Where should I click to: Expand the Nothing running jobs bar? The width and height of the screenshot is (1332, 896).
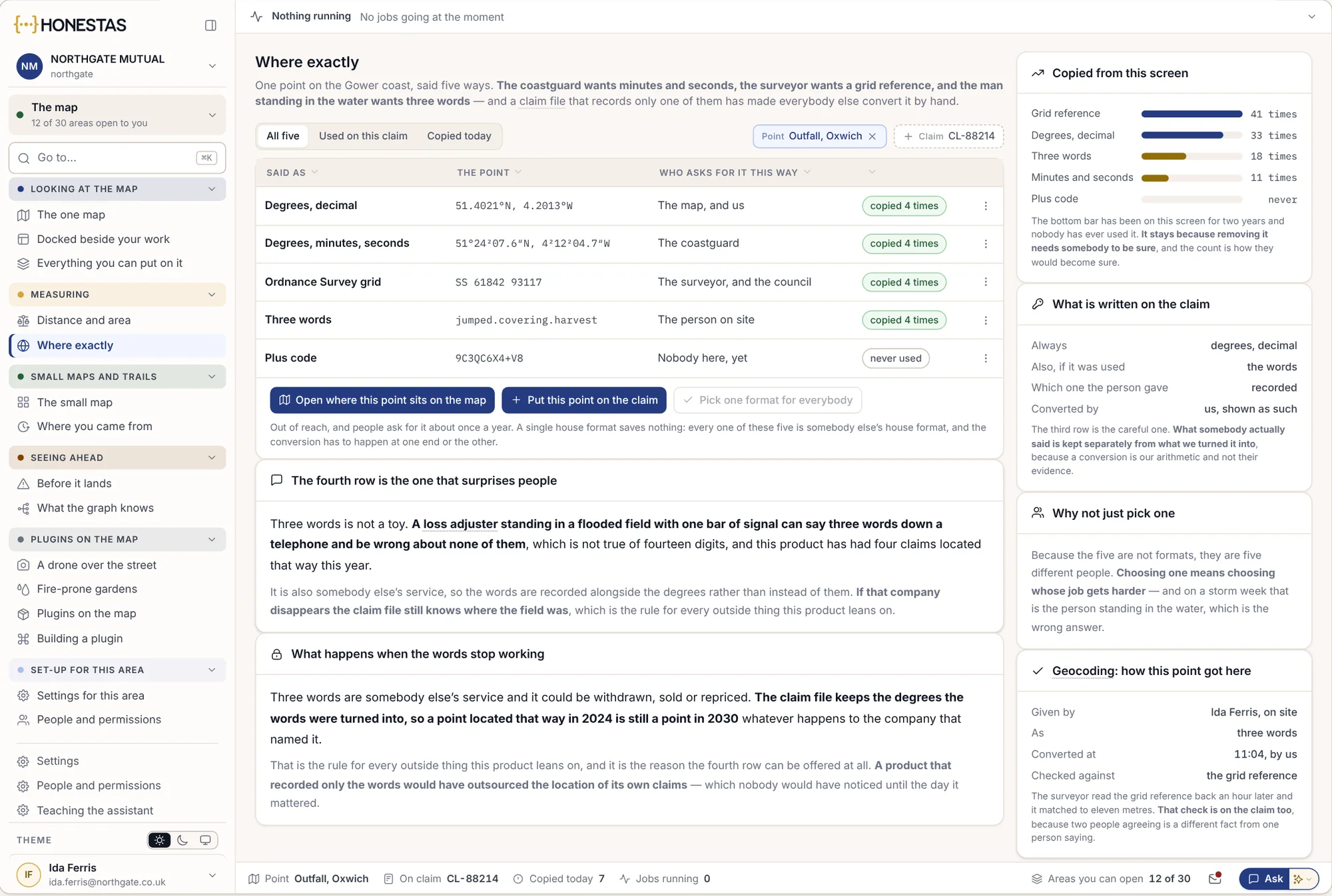[1311, 17]
